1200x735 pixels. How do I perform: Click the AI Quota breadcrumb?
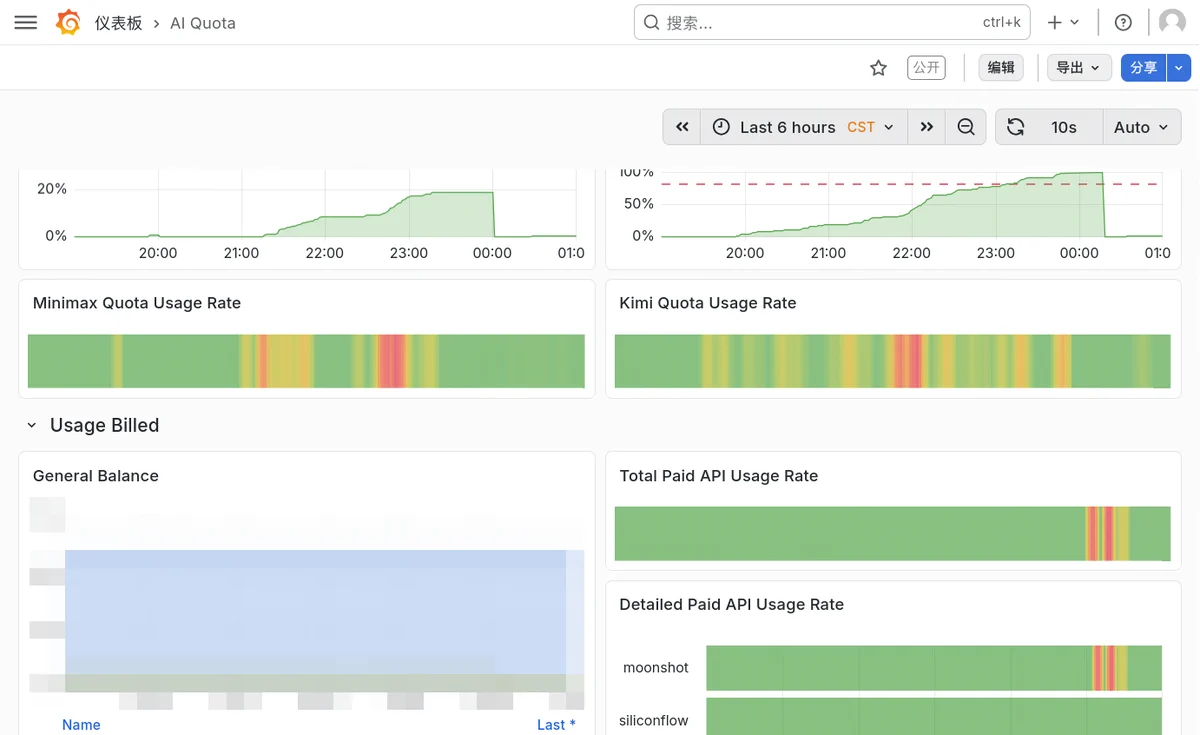pos(203,23)
